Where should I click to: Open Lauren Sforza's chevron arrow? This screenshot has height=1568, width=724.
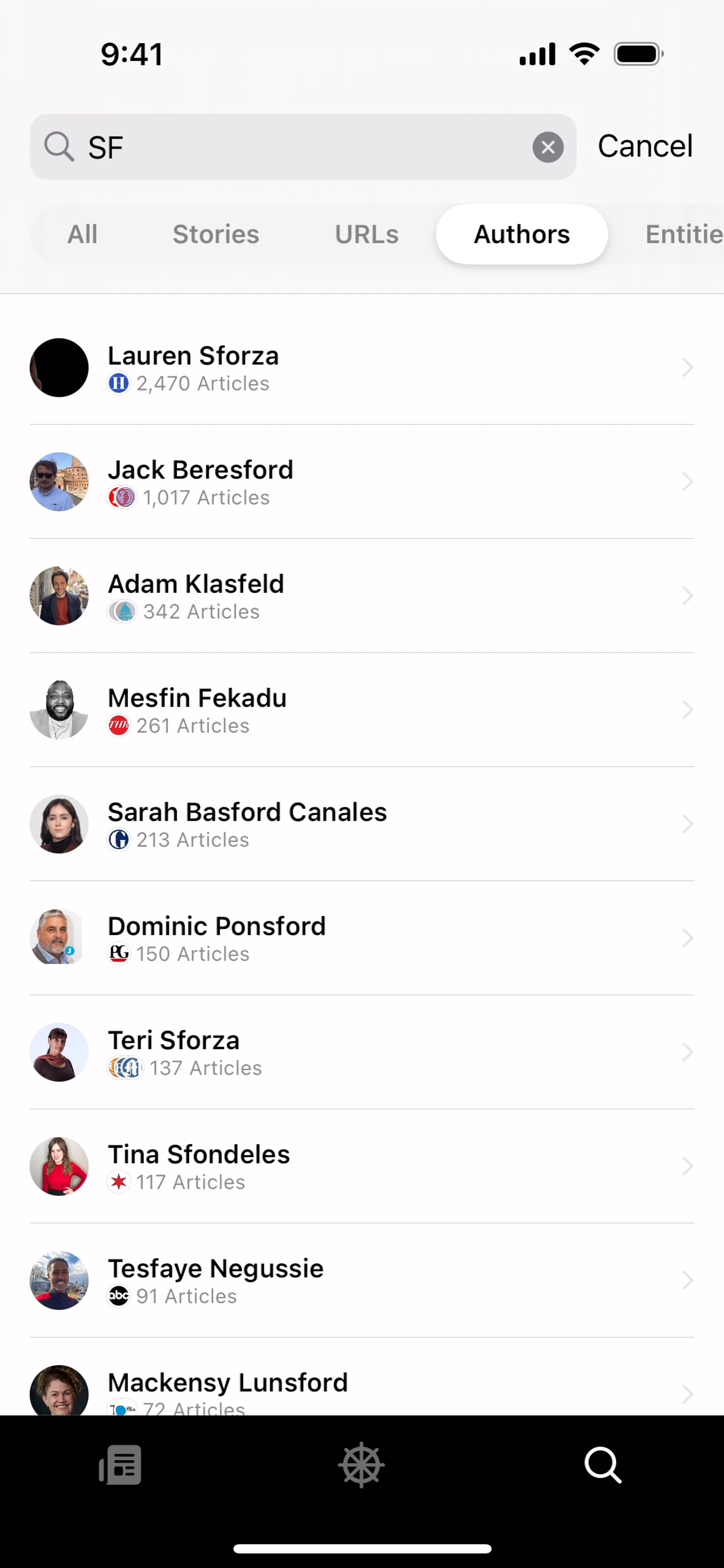(x=687, y=368)
